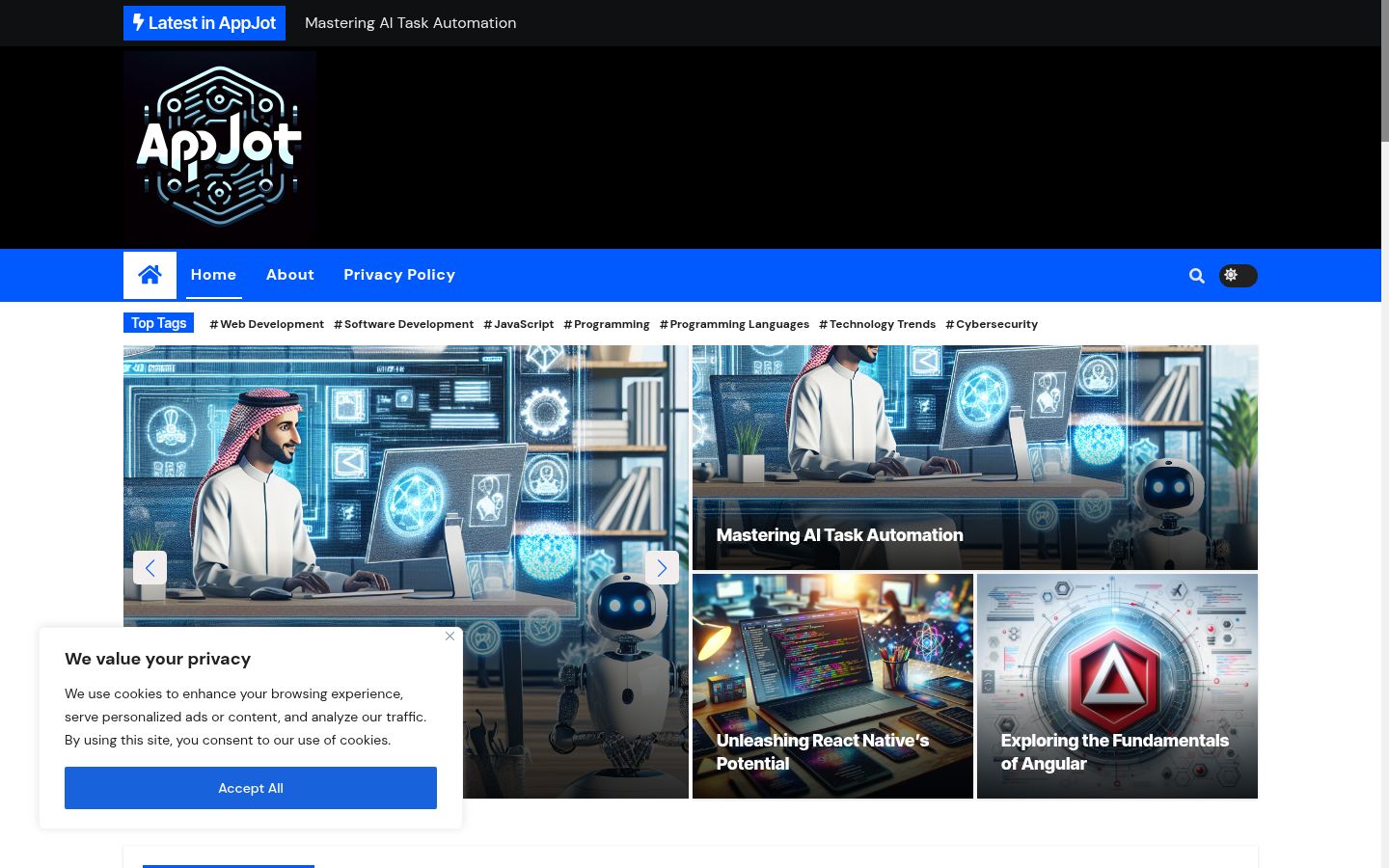Select the Web Development tag
This screenshot has width=1389, height=868.
(266, 324)
